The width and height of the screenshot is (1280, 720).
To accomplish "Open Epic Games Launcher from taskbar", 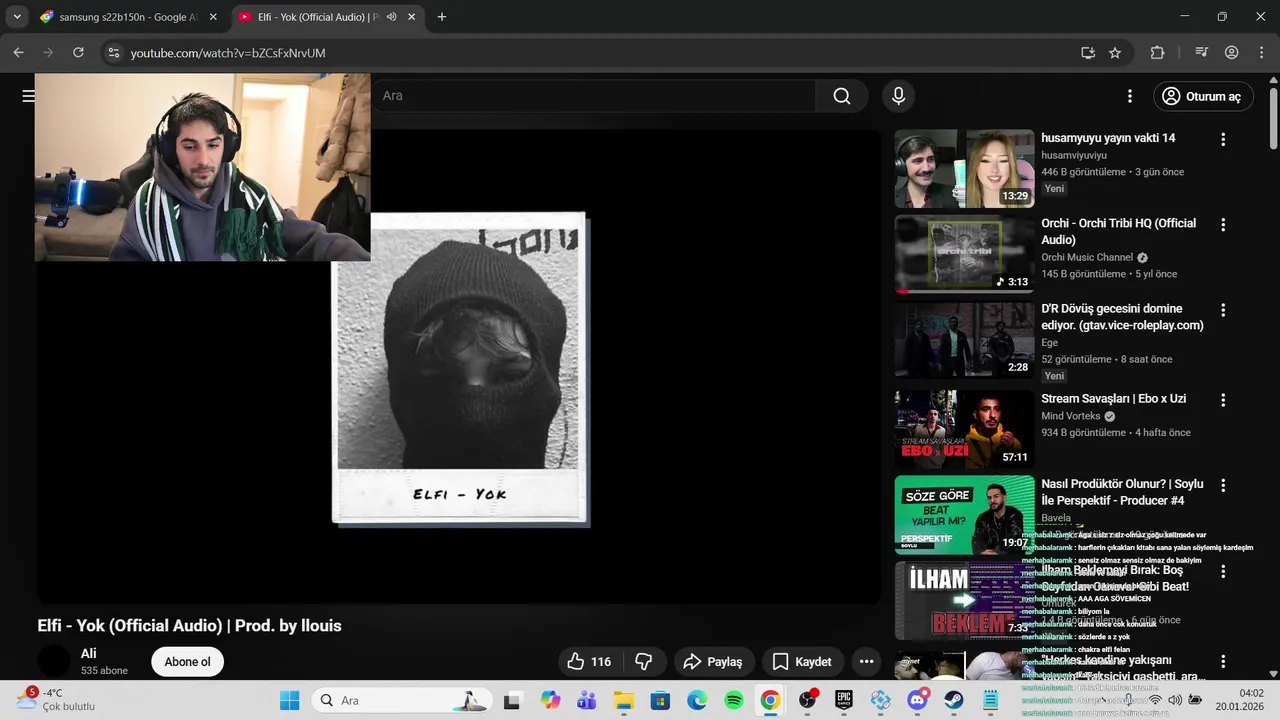I will pos(844,700).
